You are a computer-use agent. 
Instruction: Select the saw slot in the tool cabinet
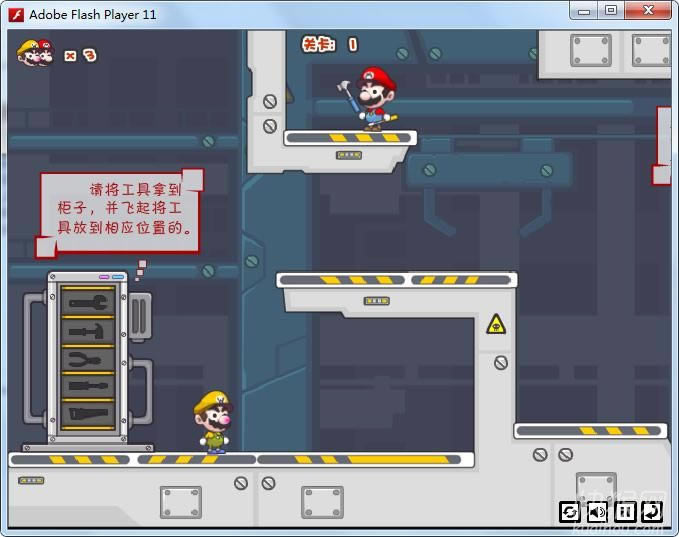(x=88, y=414)
